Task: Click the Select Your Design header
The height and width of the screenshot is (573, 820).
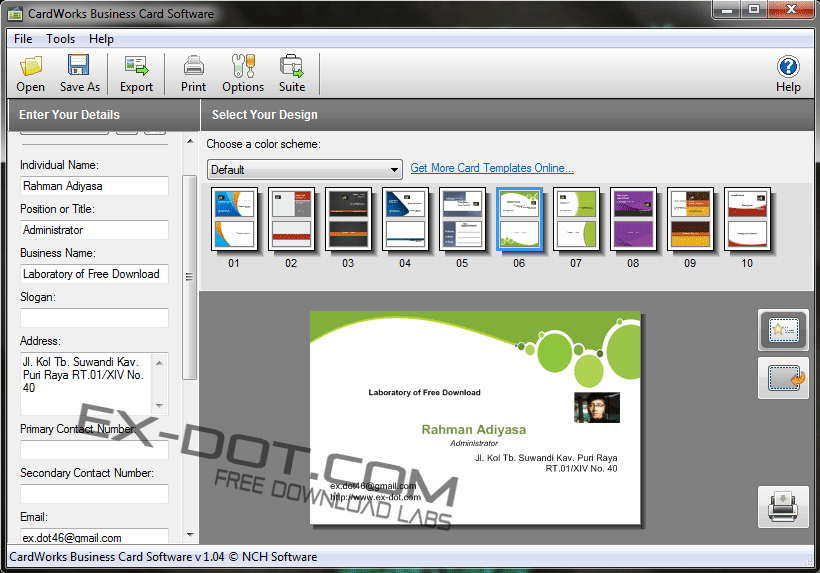Action: point(265,115)
